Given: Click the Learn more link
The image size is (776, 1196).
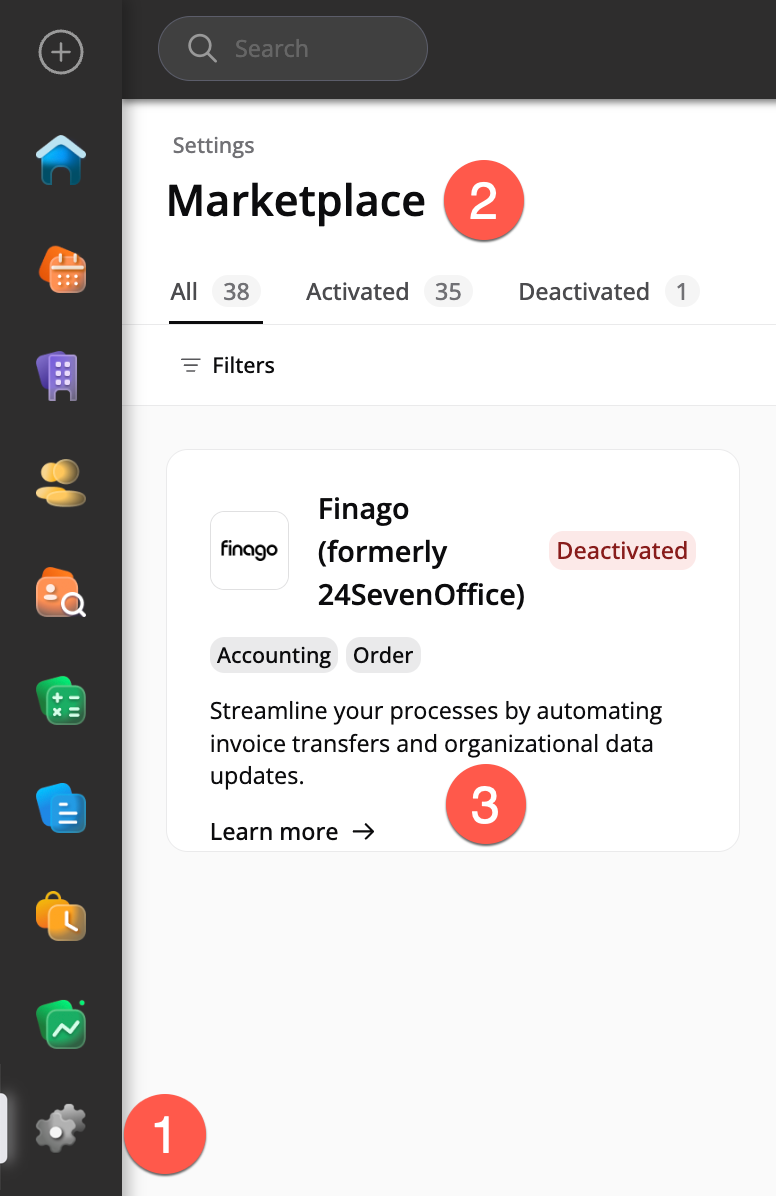Looking at the screenshot, I should pos(292,831).
